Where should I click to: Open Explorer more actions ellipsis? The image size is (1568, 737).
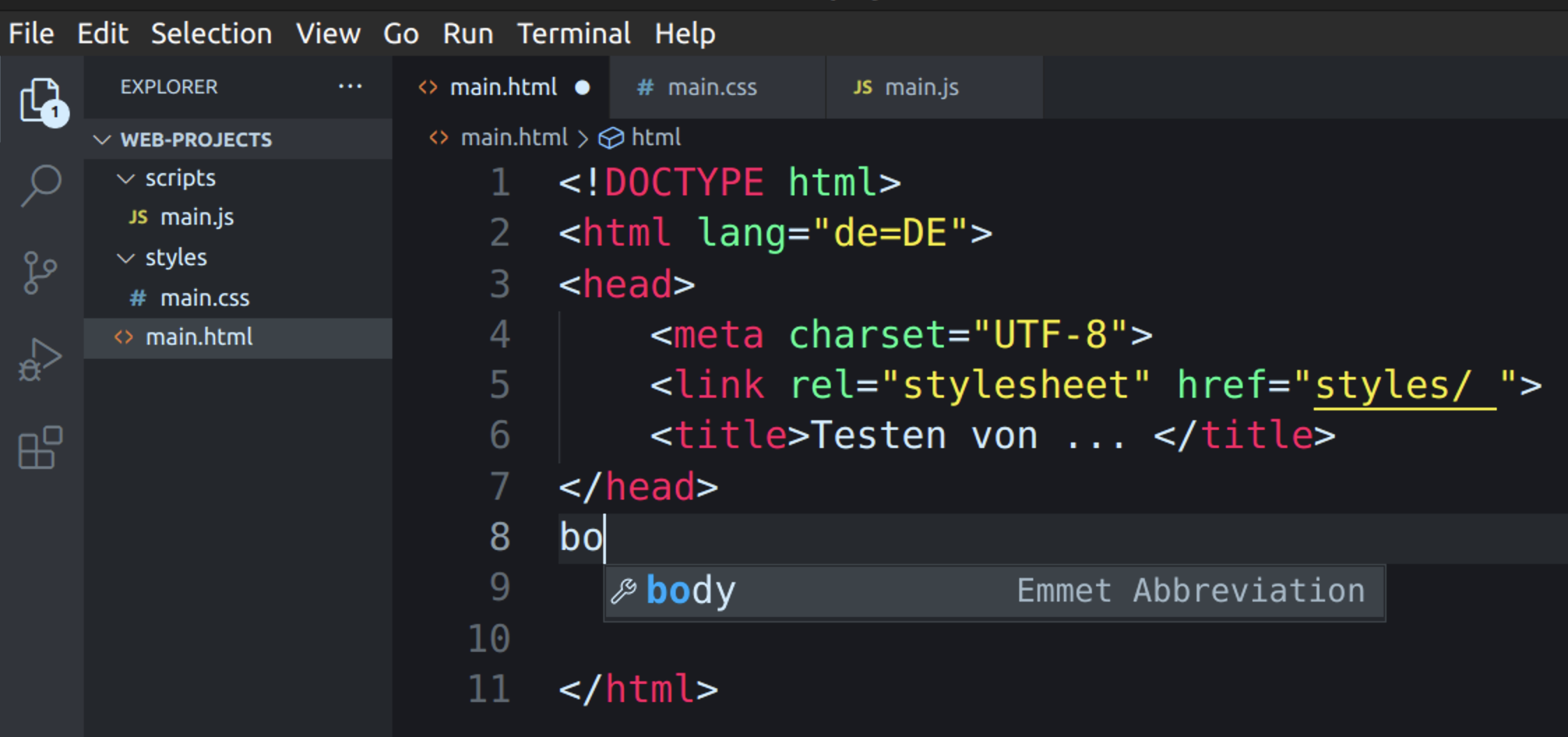point(350,87)
